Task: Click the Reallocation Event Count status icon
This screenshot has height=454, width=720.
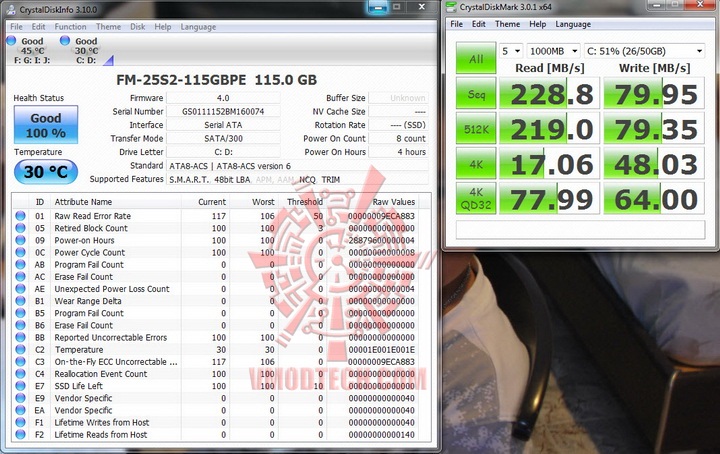Action: click(20, 374)
